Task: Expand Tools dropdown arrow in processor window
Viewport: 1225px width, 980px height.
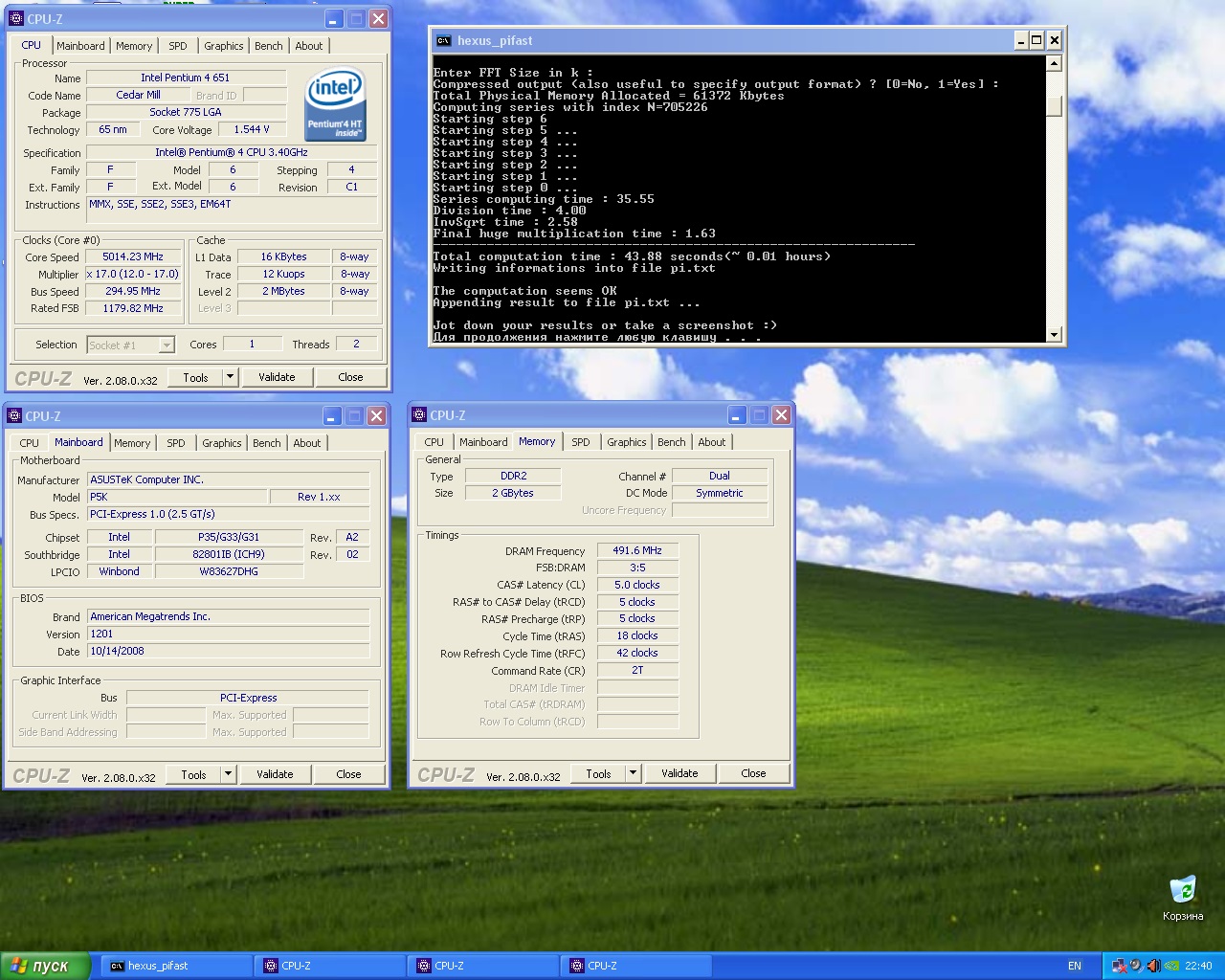Action: pyautogui.click(x=230, y=377)
